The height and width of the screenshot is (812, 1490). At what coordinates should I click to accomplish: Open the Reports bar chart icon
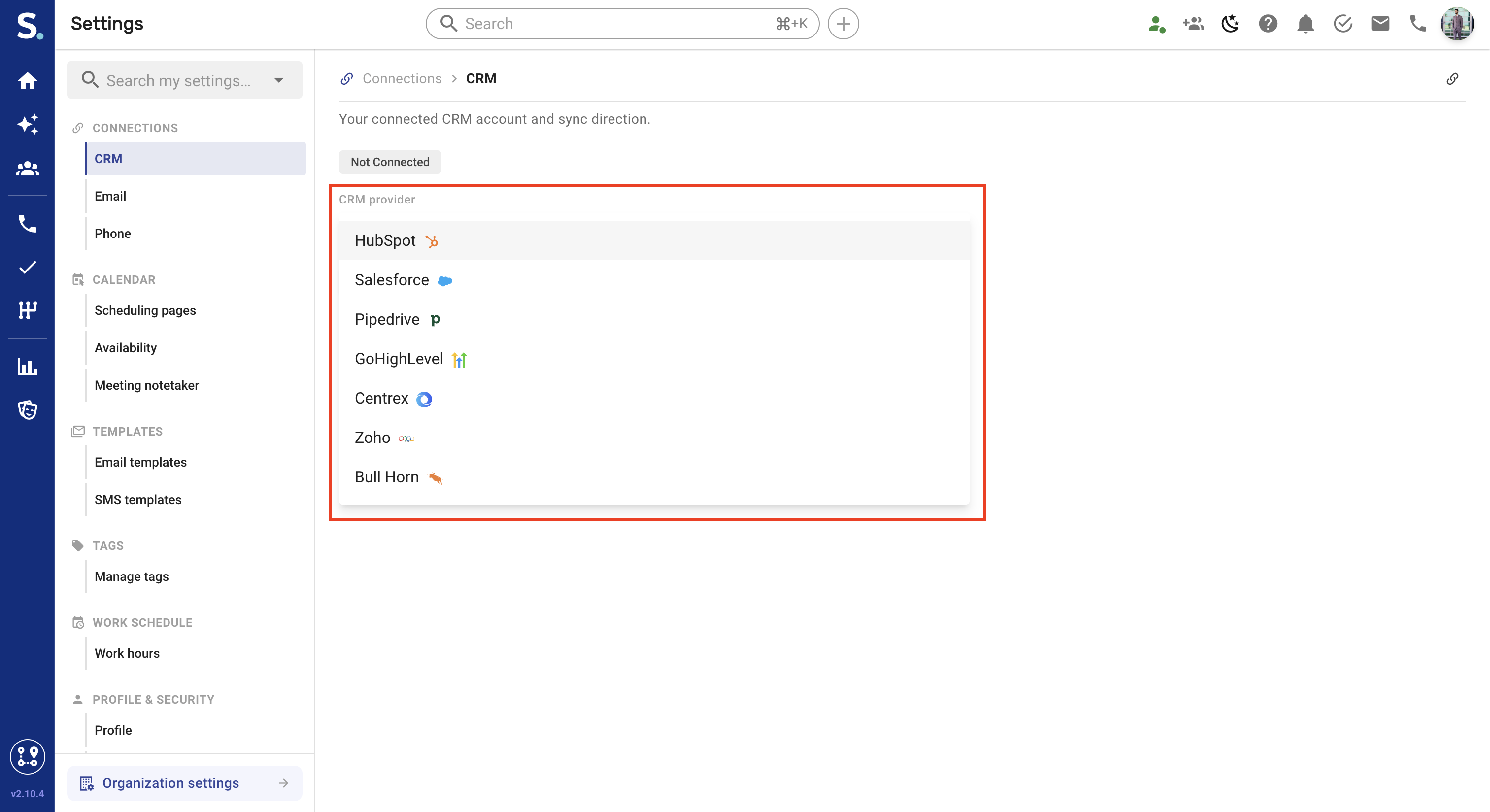27,366
